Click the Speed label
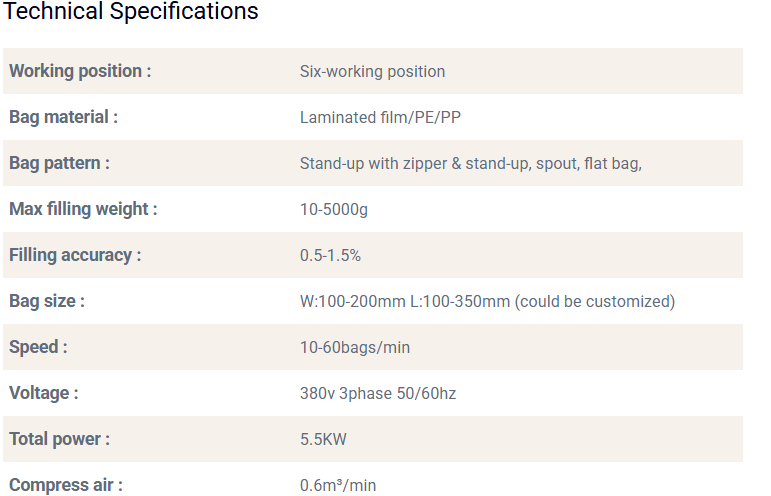The height and width of the screenshot is (496, 771). point(38,347)
